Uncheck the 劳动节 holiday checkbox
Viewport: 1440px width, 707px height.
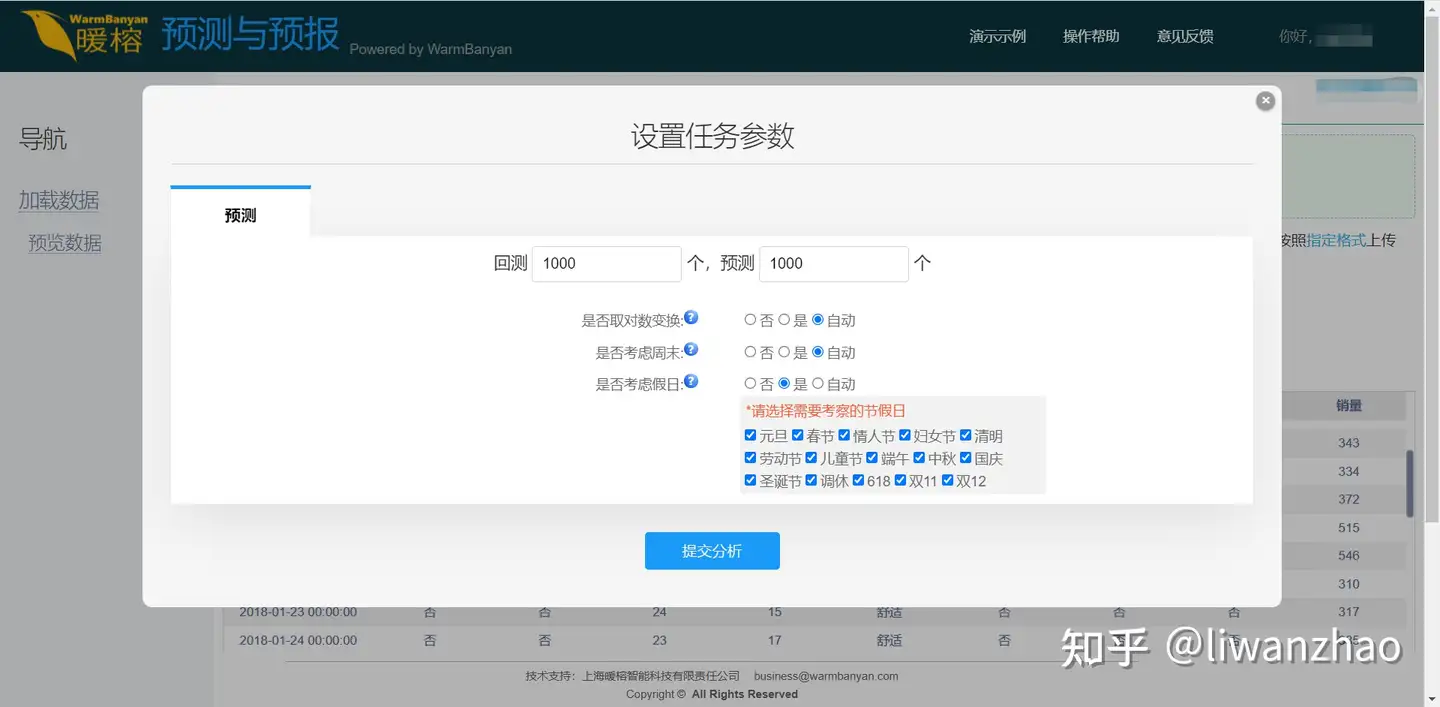pyautogui.click(x=751, y=458)
